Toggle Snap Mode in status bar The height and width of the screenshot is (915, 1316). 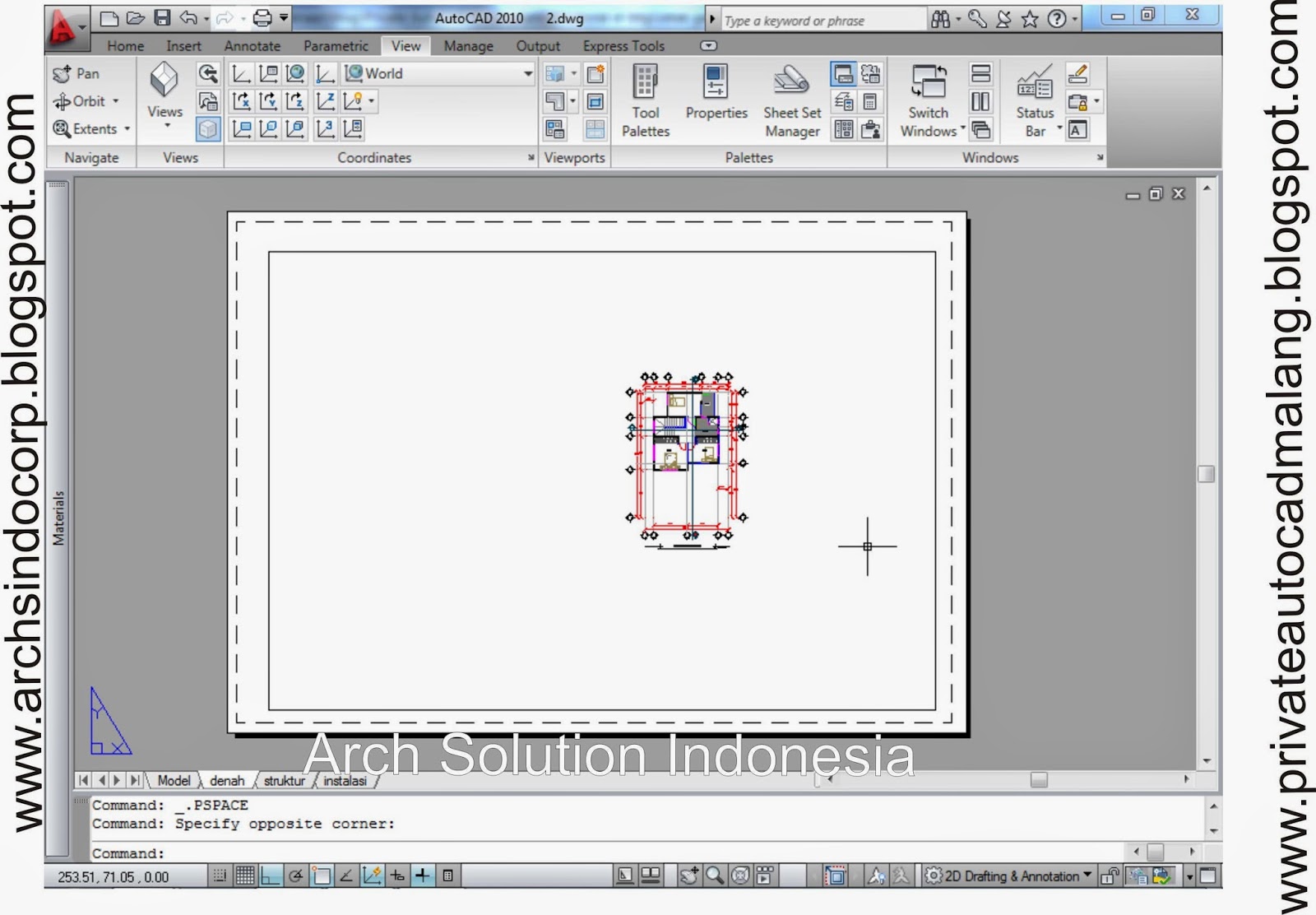pos(220,876)
